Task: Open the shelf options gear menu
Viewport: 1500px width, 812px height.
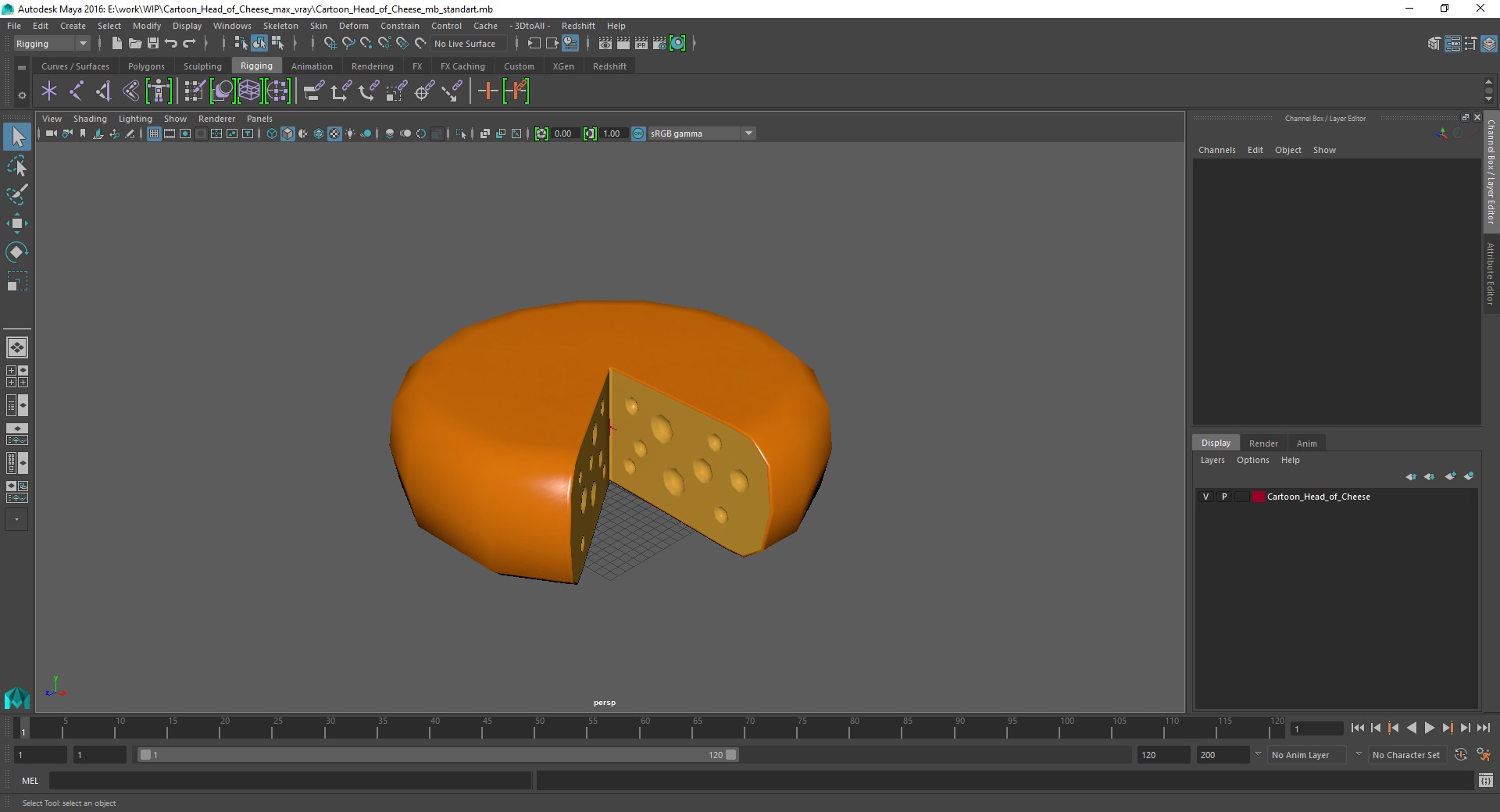Action: (22, 95)
